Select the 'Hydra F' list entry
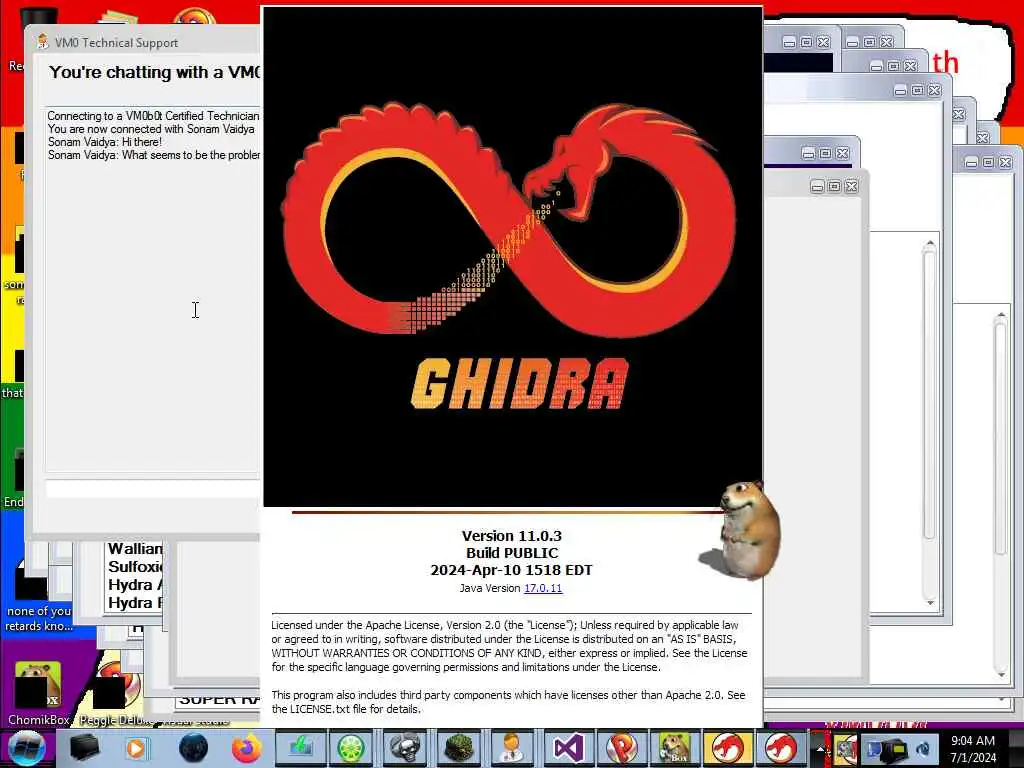Viewport: 1024px width, 768px height. (x=135, y=602)
